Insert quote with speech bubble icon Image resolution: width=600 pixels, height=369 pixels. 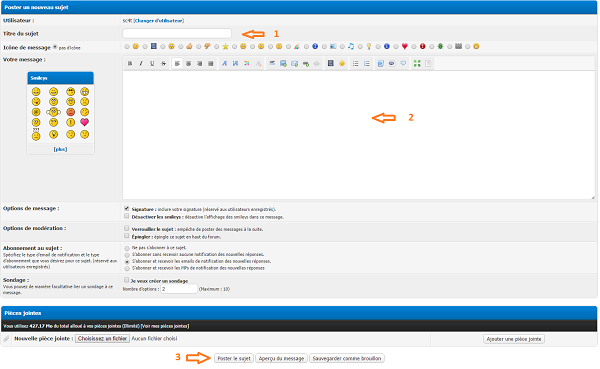(403, 64)
